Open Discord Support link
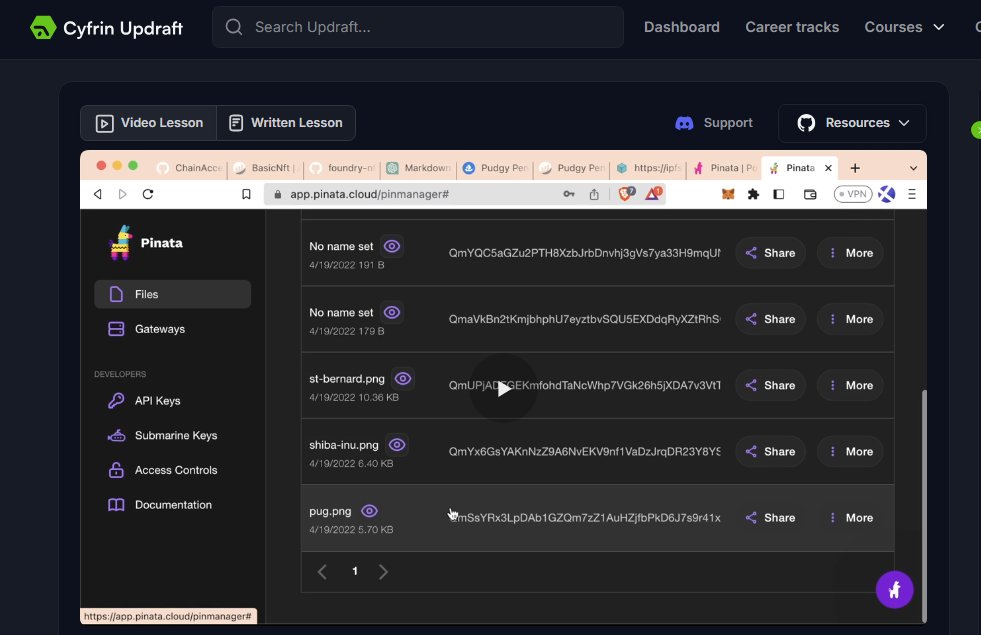Viewport: 981px width, 635px height. [x=714, y=123]
